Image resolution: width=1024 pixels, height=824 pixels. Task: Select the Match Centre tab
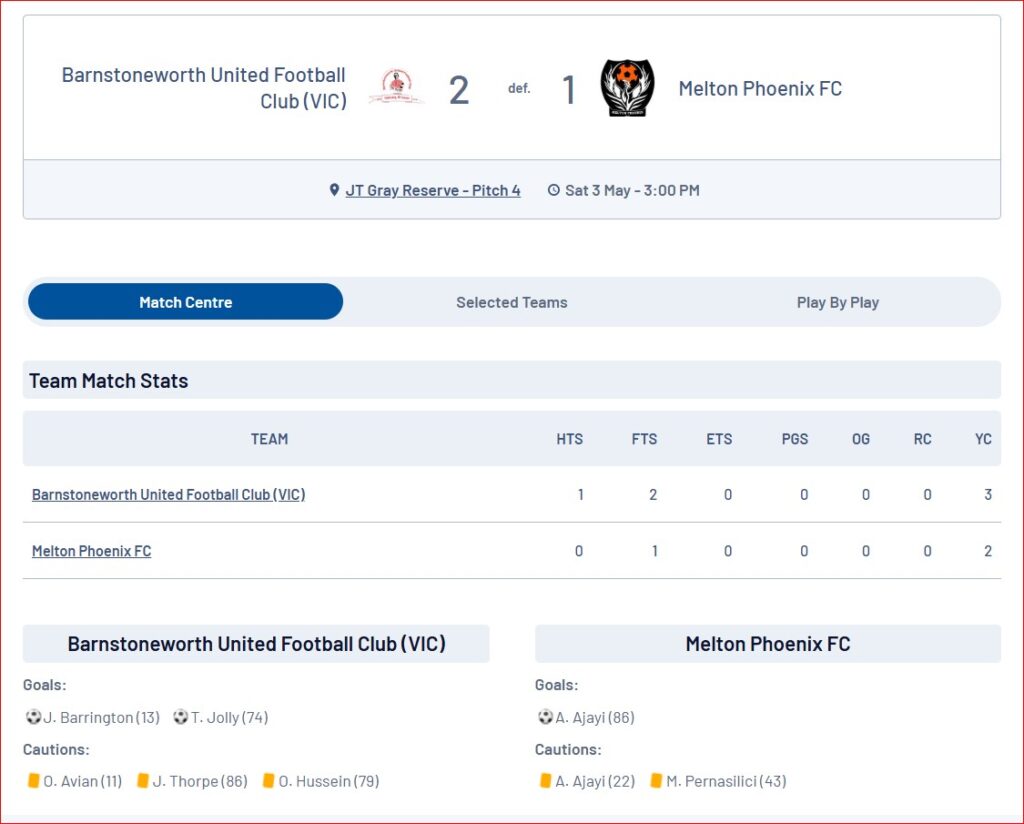tap(185, 302)
